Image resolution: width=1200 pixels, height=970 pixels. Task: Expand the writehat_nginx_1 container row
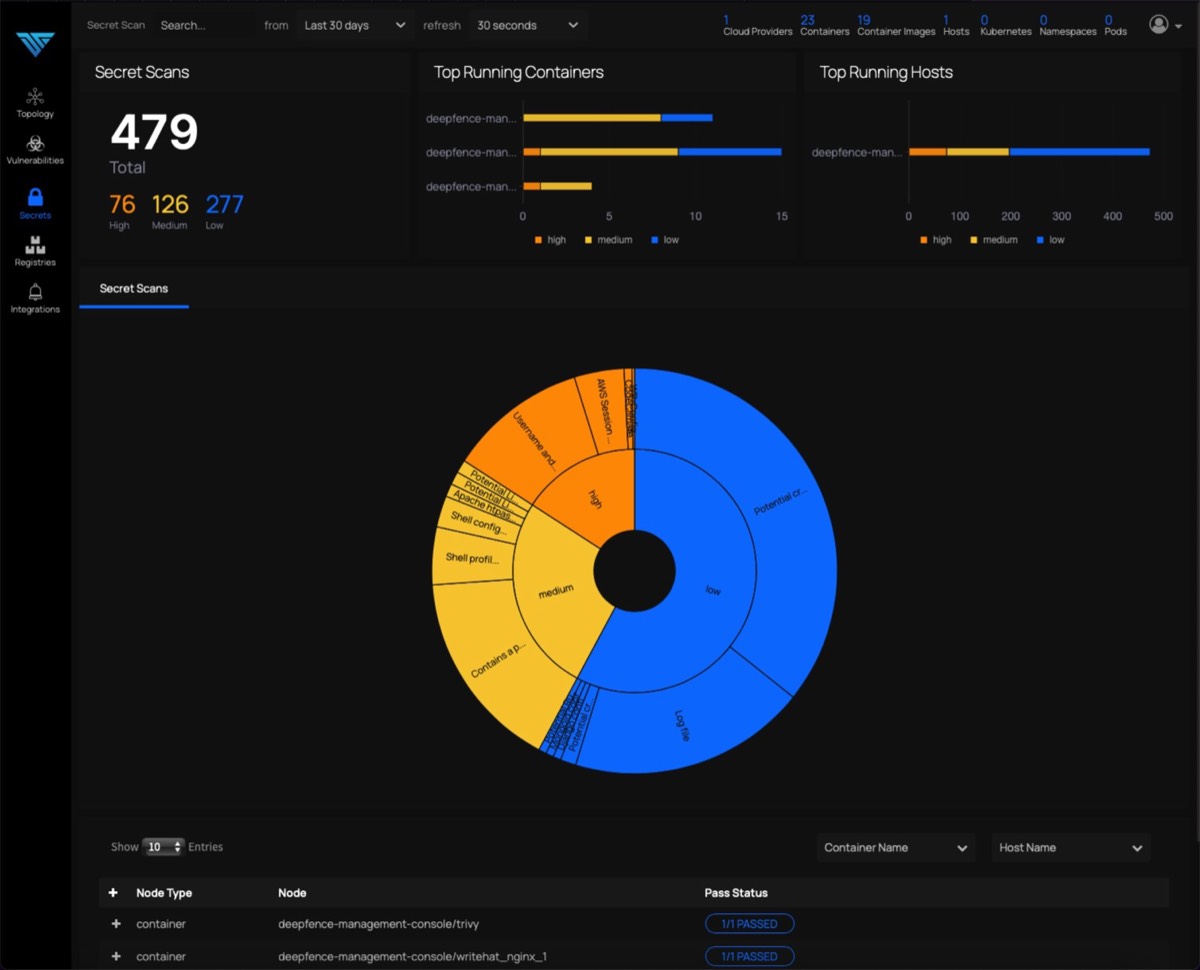click(116, 957)
